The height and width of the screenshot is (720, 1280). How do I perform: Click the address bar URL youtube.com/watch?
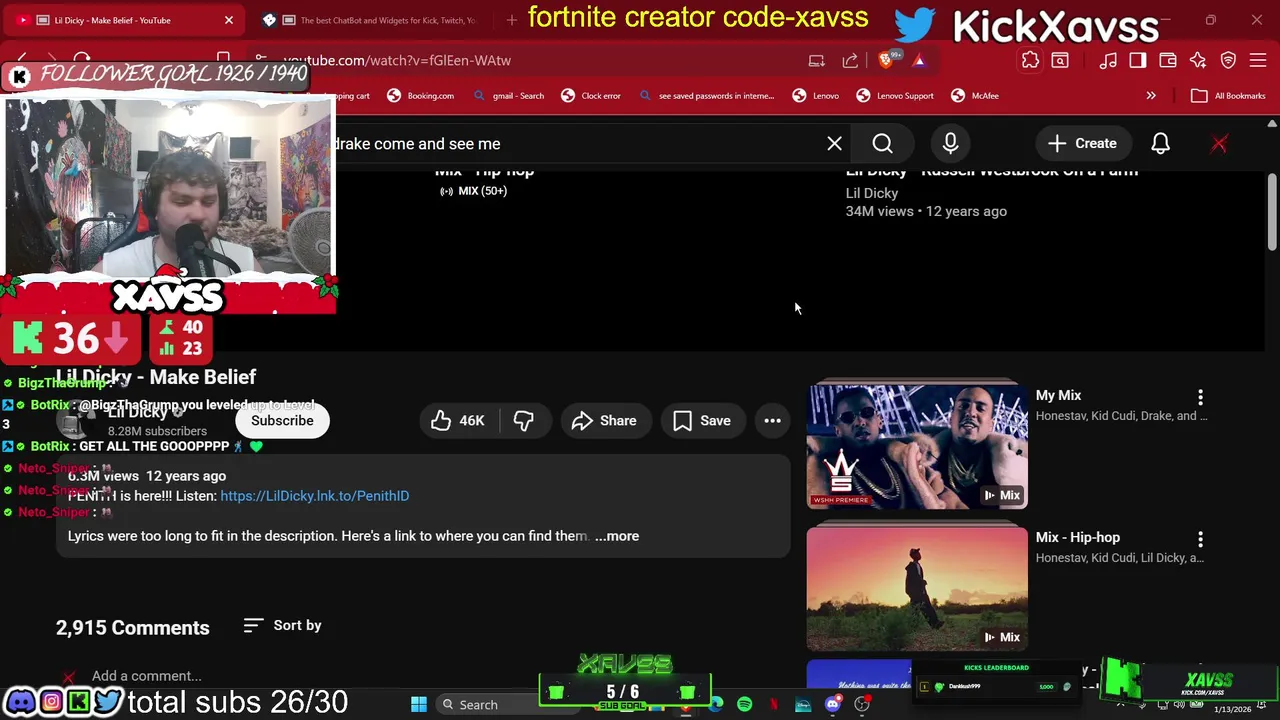[397, 61]
